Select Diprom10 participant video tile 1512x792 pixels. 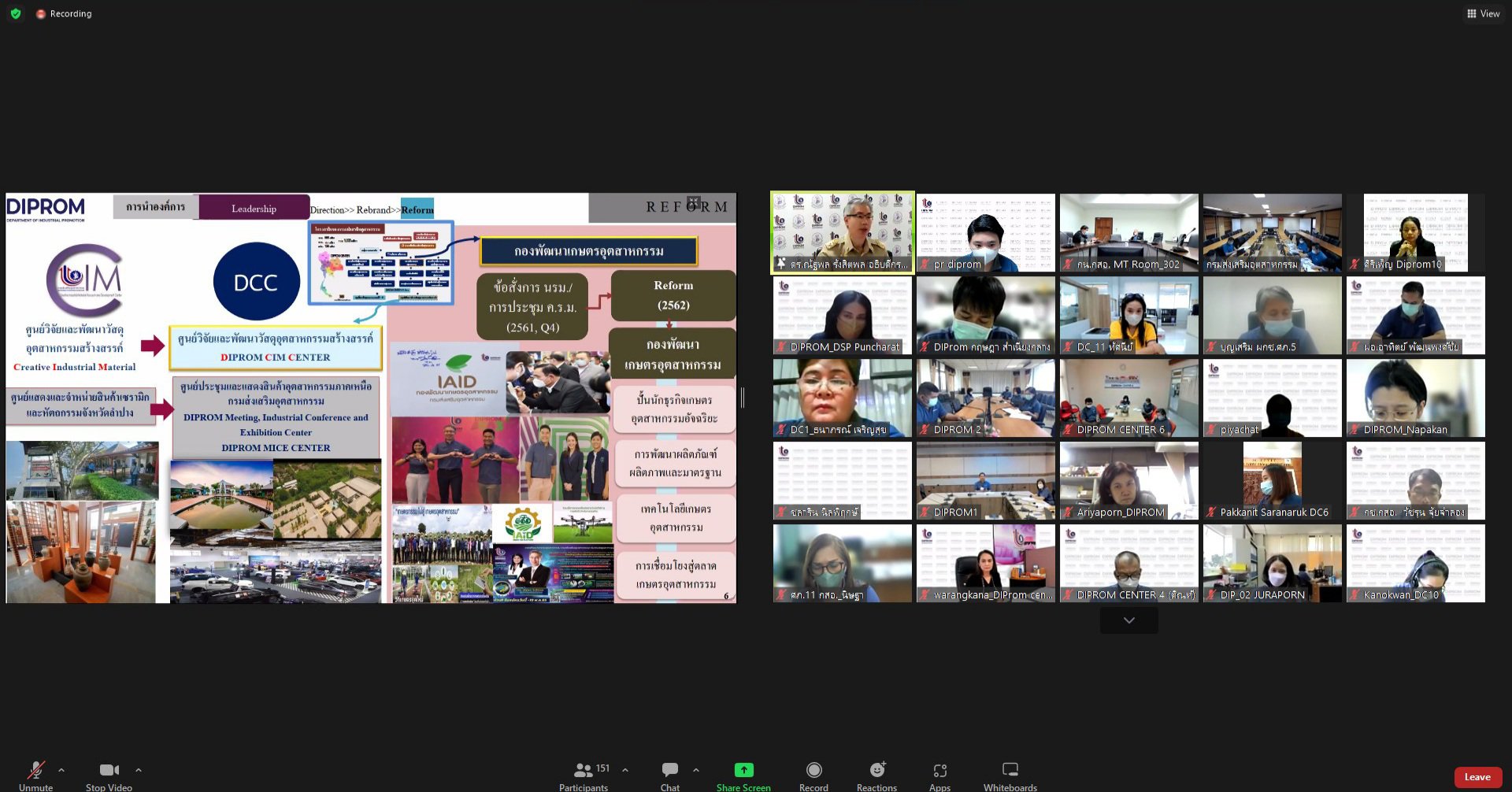pos(1416,232)
